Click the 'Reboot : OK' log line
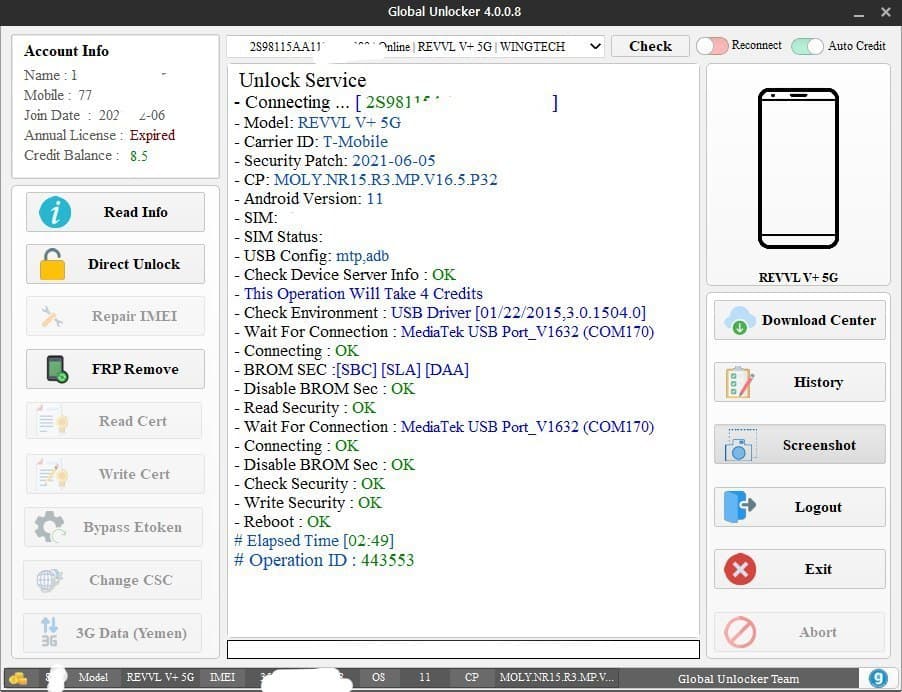The height and width of the screenshot is (692, 902). 282,522
